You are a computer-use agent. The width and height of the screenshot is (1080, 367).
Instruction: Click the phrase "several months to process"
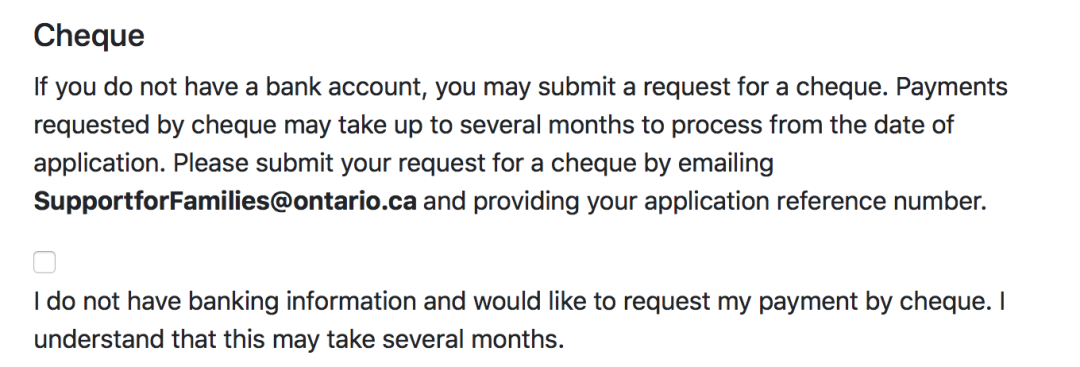(x=611, y=125)
